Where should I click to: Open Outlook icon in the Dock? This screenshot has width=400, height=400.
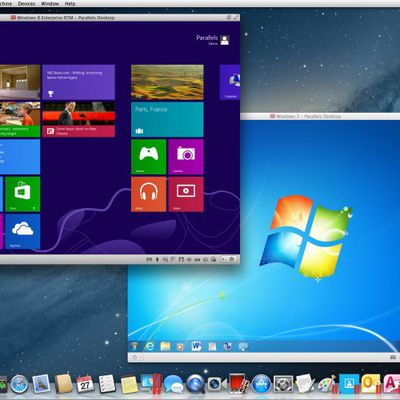point(371,384)
